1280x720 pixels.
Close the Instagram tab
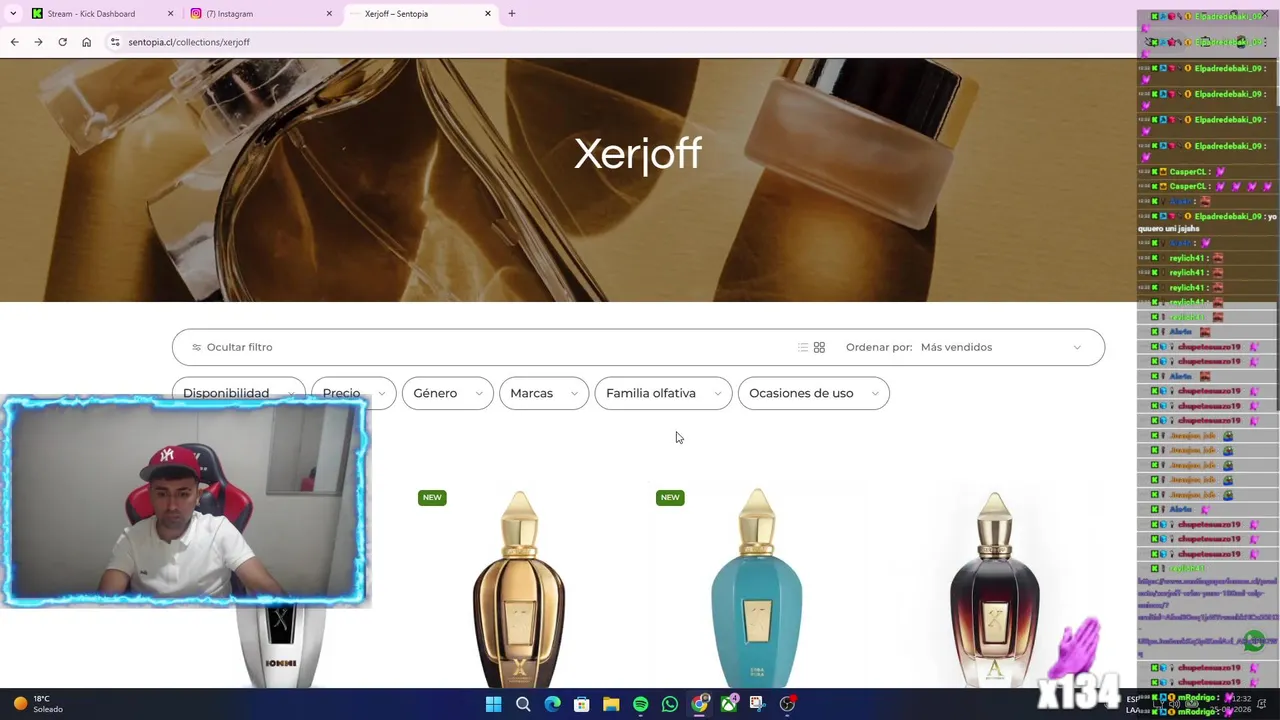(329, 13)
